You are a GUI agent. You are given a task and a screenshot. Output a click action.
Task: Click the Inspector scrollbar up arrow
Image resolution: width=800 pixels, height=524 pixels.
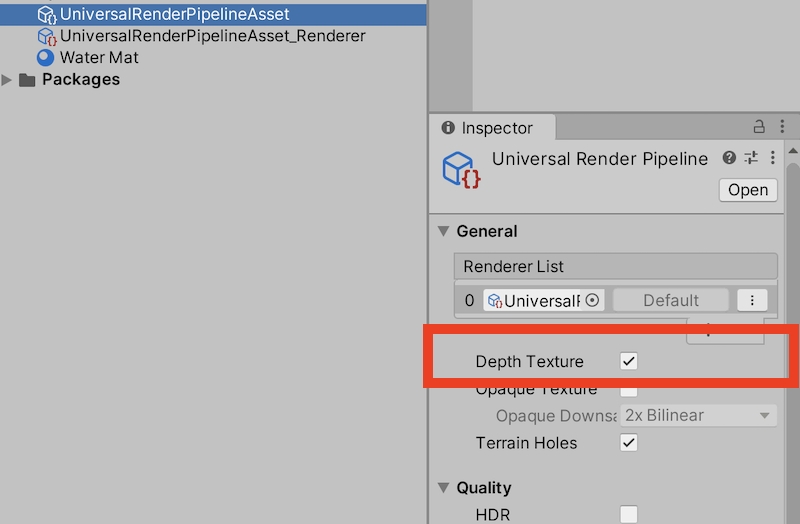point(793,151)
